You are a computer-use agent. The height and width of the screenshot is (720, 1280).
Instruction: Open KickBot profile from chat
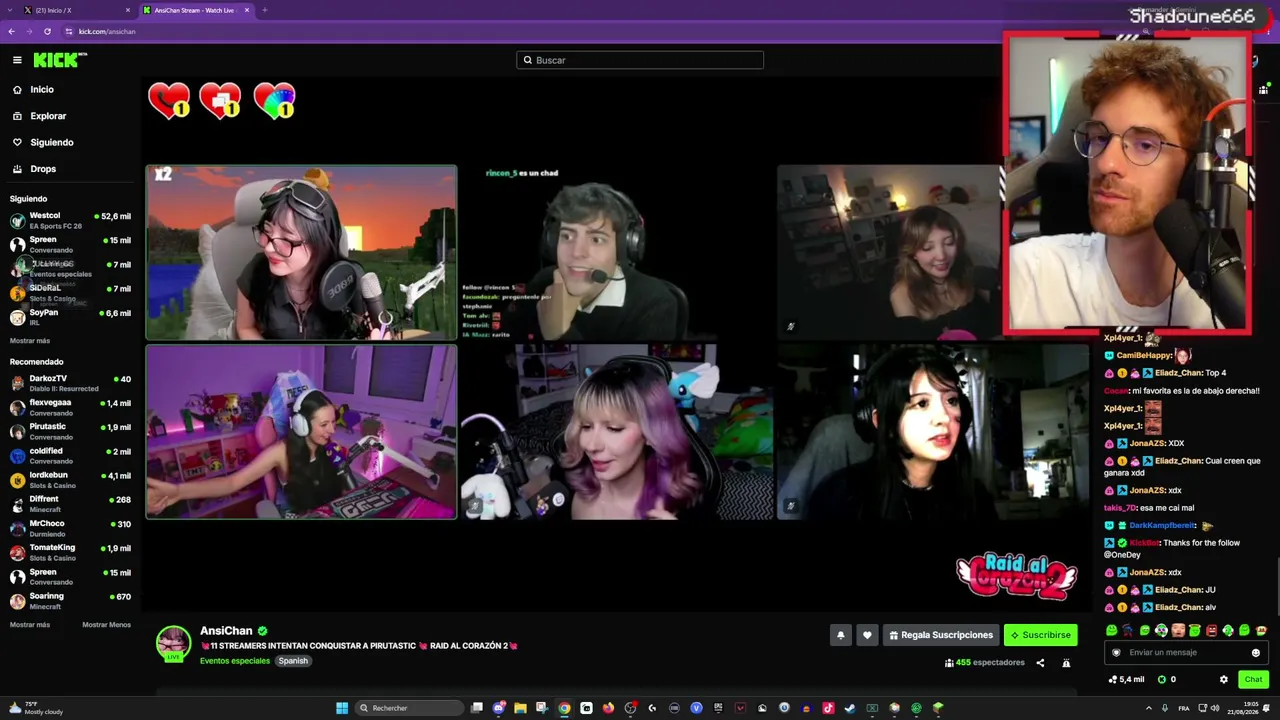pos(1145,543)
